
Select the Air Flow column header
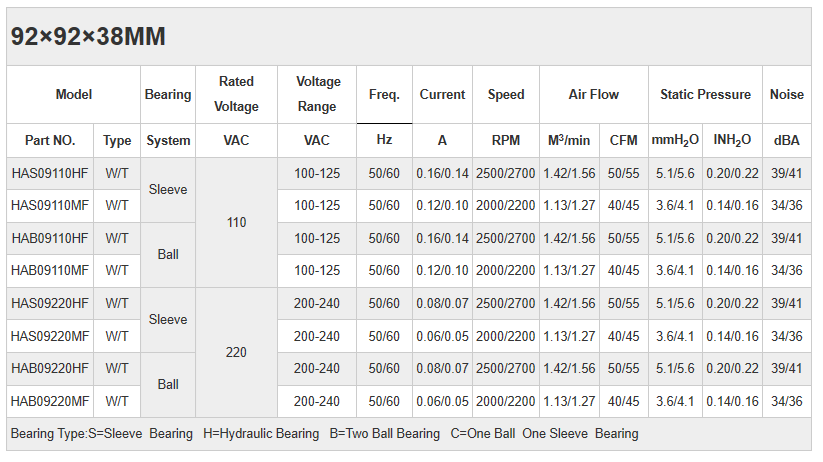pyautogui.click(x=593, y=95)
